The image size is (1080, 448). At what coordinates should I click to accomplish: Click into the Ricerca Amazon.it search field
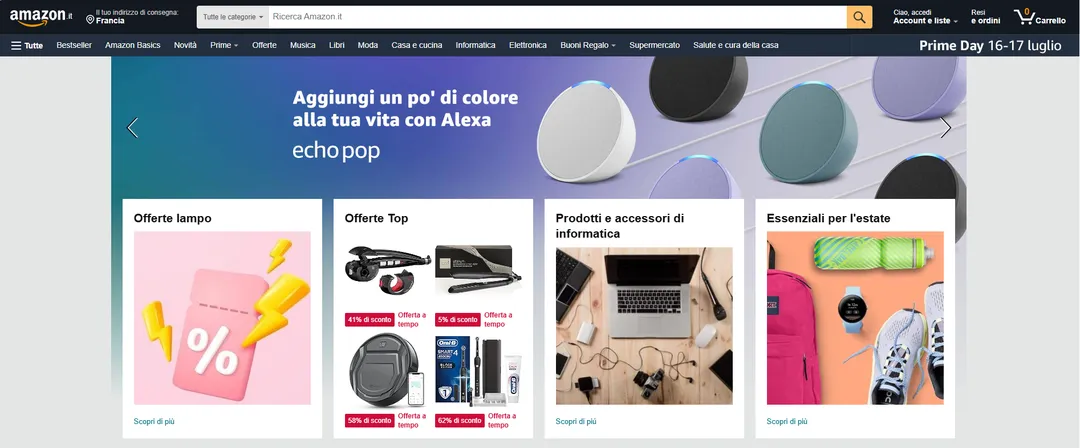pyautogui.click(x=557, y=17)
